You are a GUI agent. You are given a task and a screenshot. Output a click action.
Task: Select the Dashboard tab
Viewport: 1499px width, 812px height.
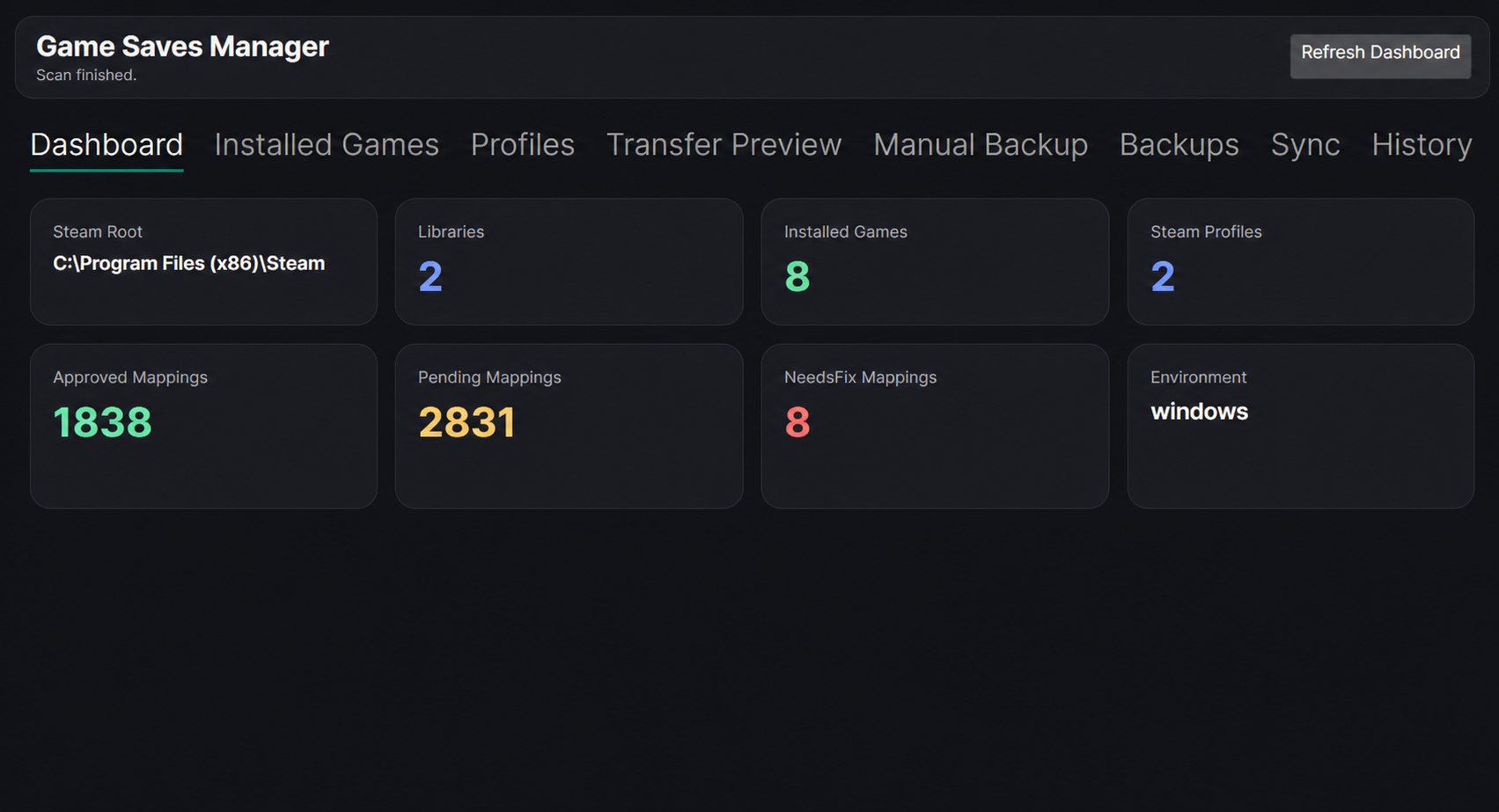click(x=107, y=145)
